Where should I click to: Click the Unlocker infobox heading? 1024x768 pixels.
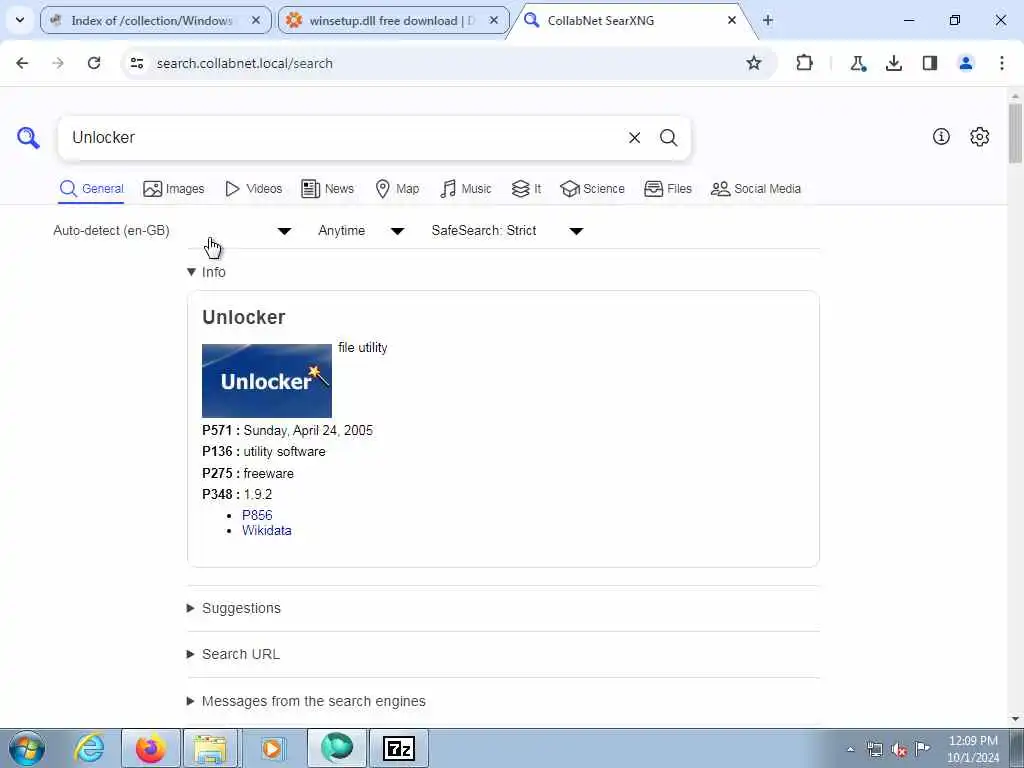pos(244,317)
